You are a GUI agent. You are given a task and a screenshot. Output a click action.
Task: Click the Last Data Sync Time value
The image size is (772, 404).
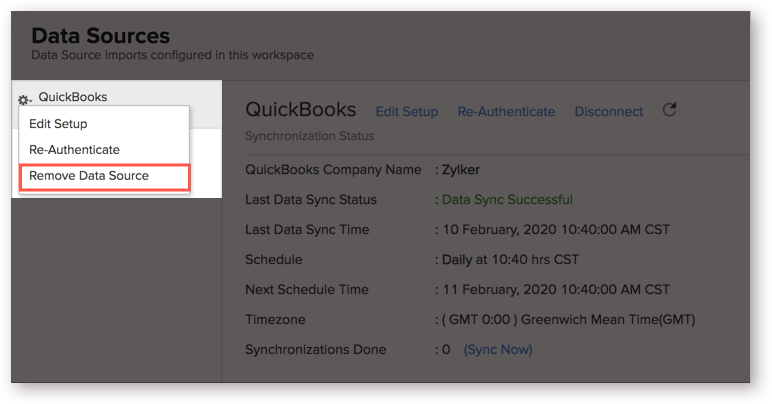click(556, 229)
